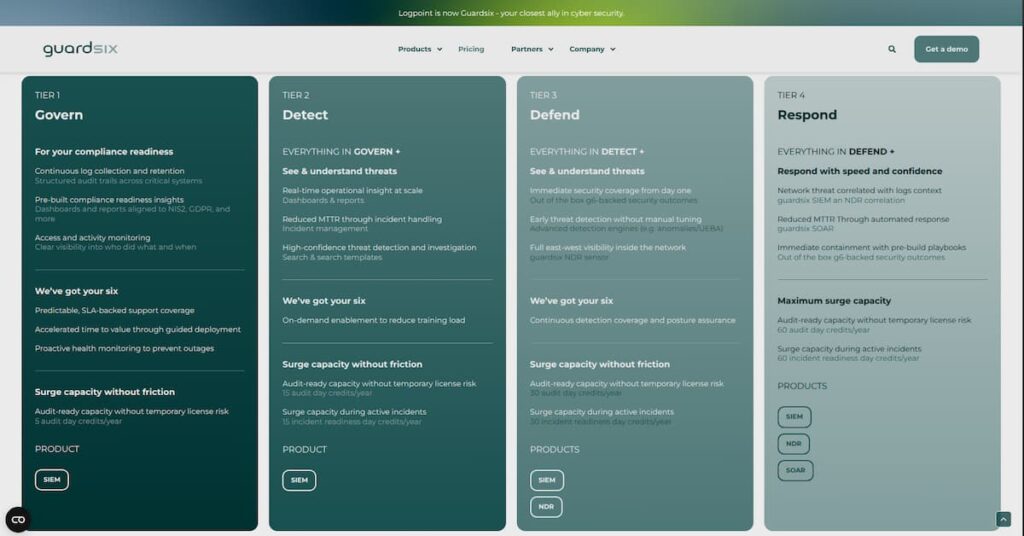The image size is (1024, 536).
Task: Open the search icon in header
Action: [892, 49]
